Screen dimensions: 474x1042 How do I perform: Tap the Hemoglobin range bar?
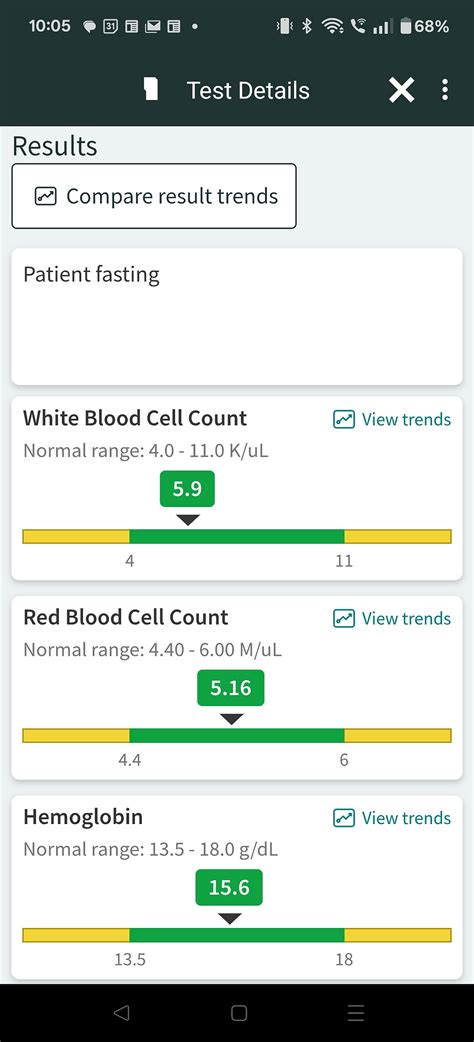pos(237,935)
